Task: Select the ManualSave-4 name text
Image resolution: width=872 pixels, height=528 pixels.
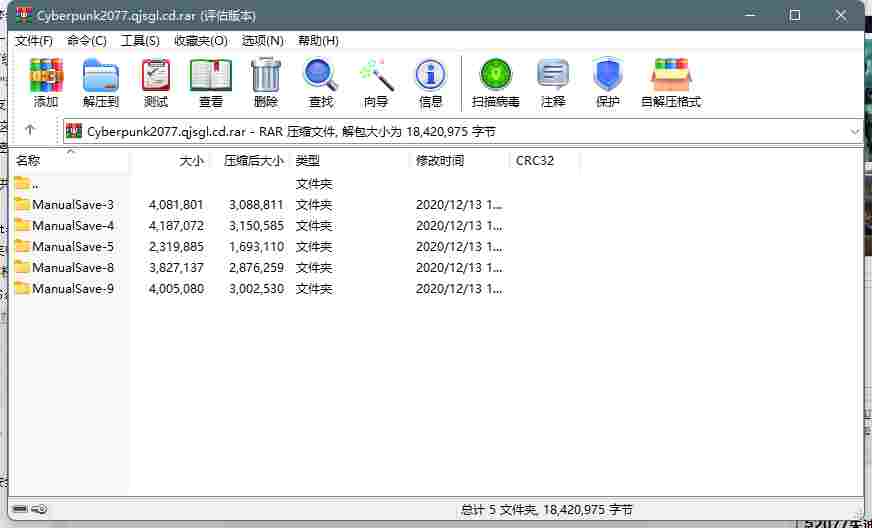Action: (x=73, y=226)
